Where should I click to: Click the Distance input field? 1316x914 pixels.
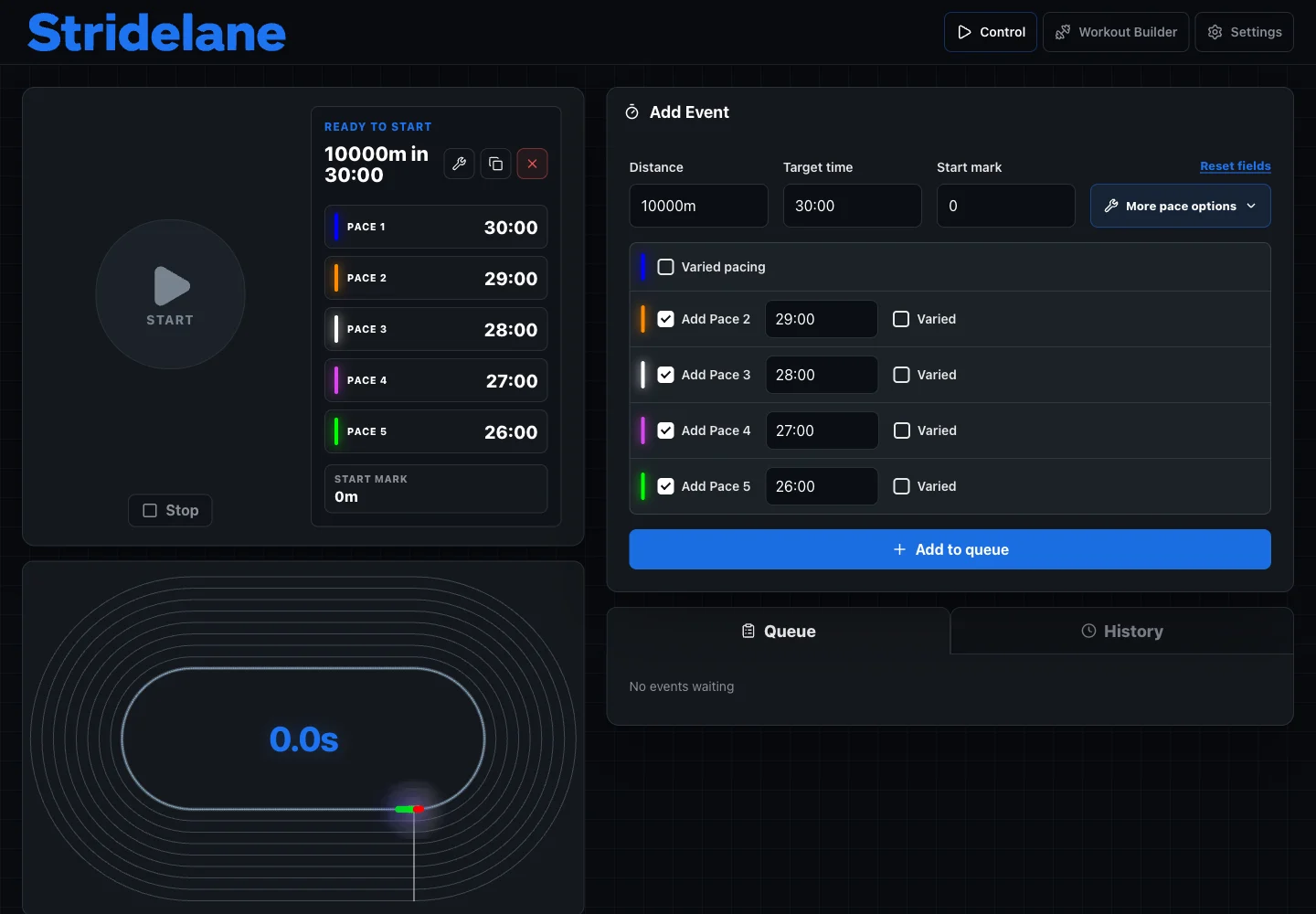click(x=698, y=206)
